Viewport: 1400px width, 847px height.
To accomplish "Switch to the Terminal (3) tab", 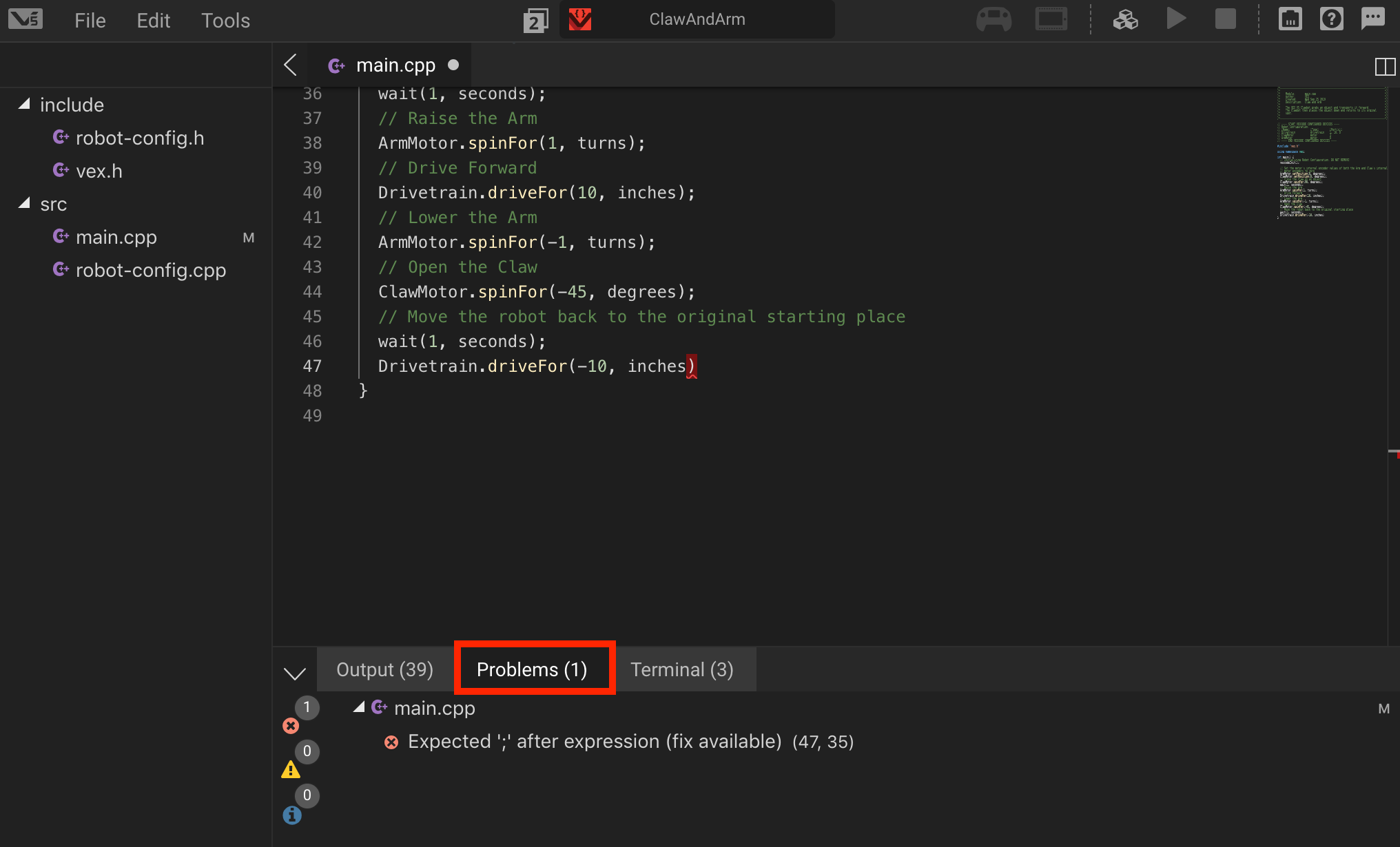I will [x=681, y=669].
